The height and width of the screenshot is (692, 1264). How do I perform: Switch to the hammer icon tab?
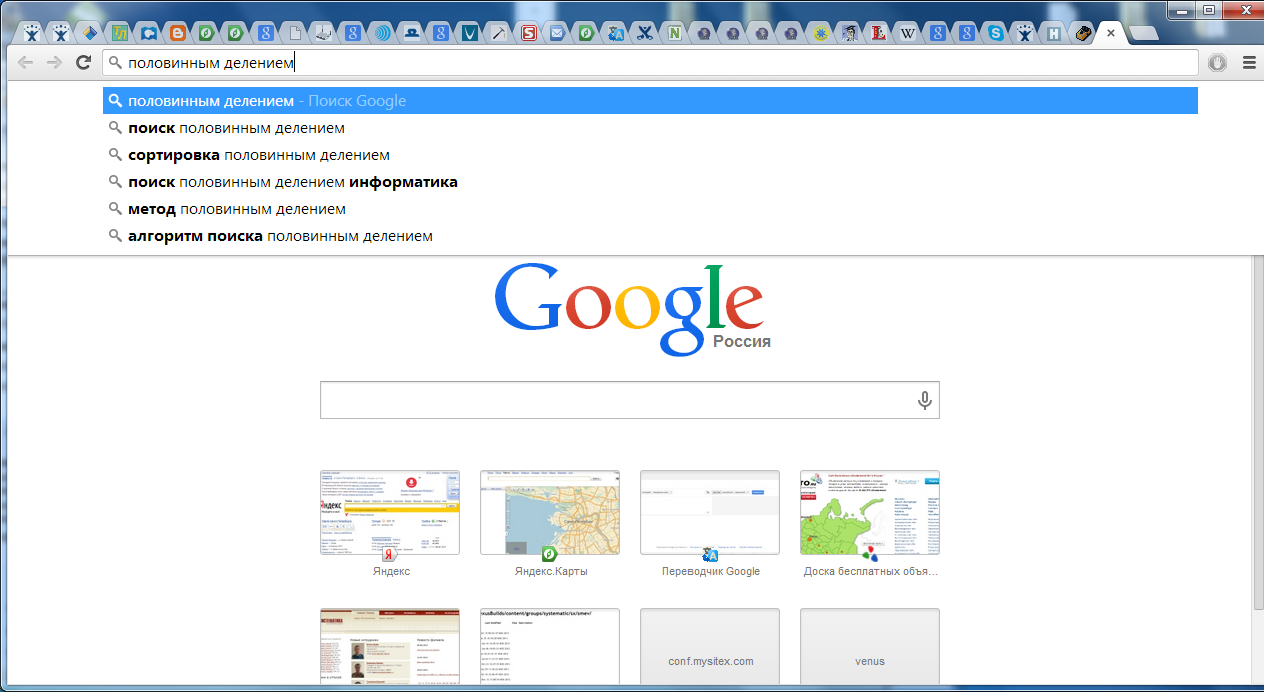click(499, 33)
